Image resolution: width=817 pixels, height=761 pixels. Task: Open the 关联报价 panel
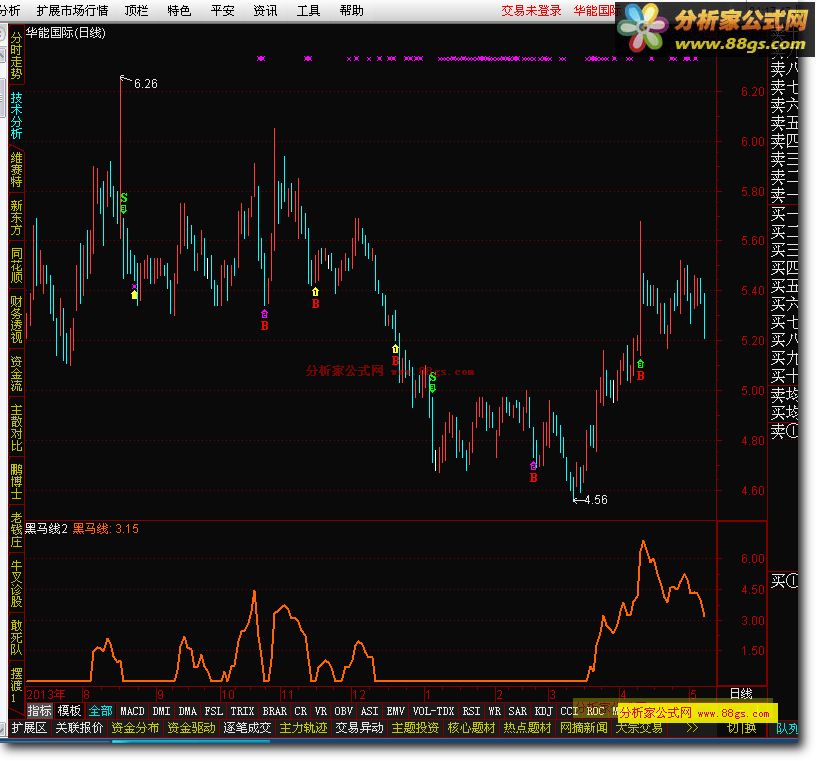[x=80, y=728]
